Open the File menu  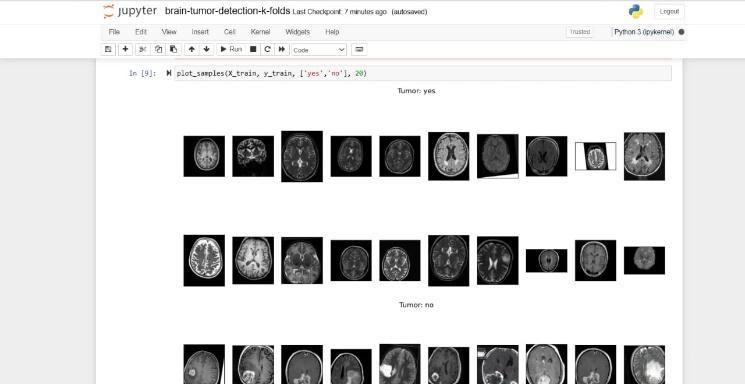(x=114, y=32)
